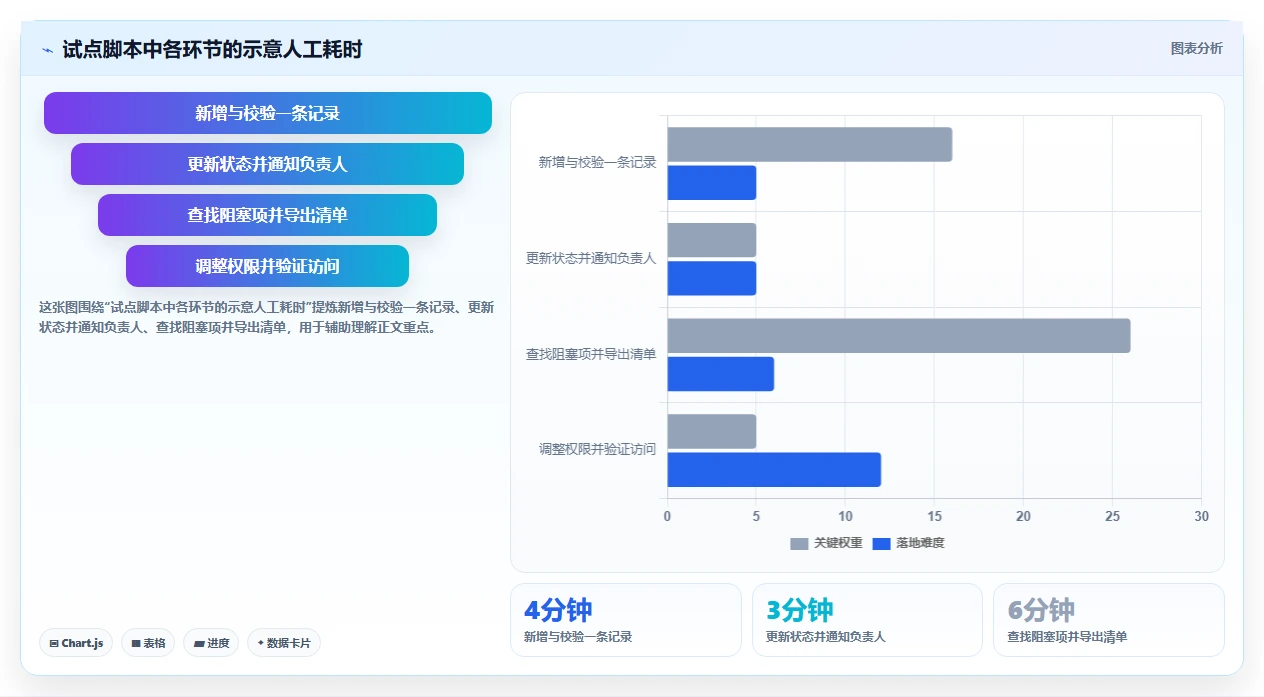Image resolution: width=1264 pixels, height=697 pixels.
Task: Click the 进度 tag chip
Action: pos(211,643)
